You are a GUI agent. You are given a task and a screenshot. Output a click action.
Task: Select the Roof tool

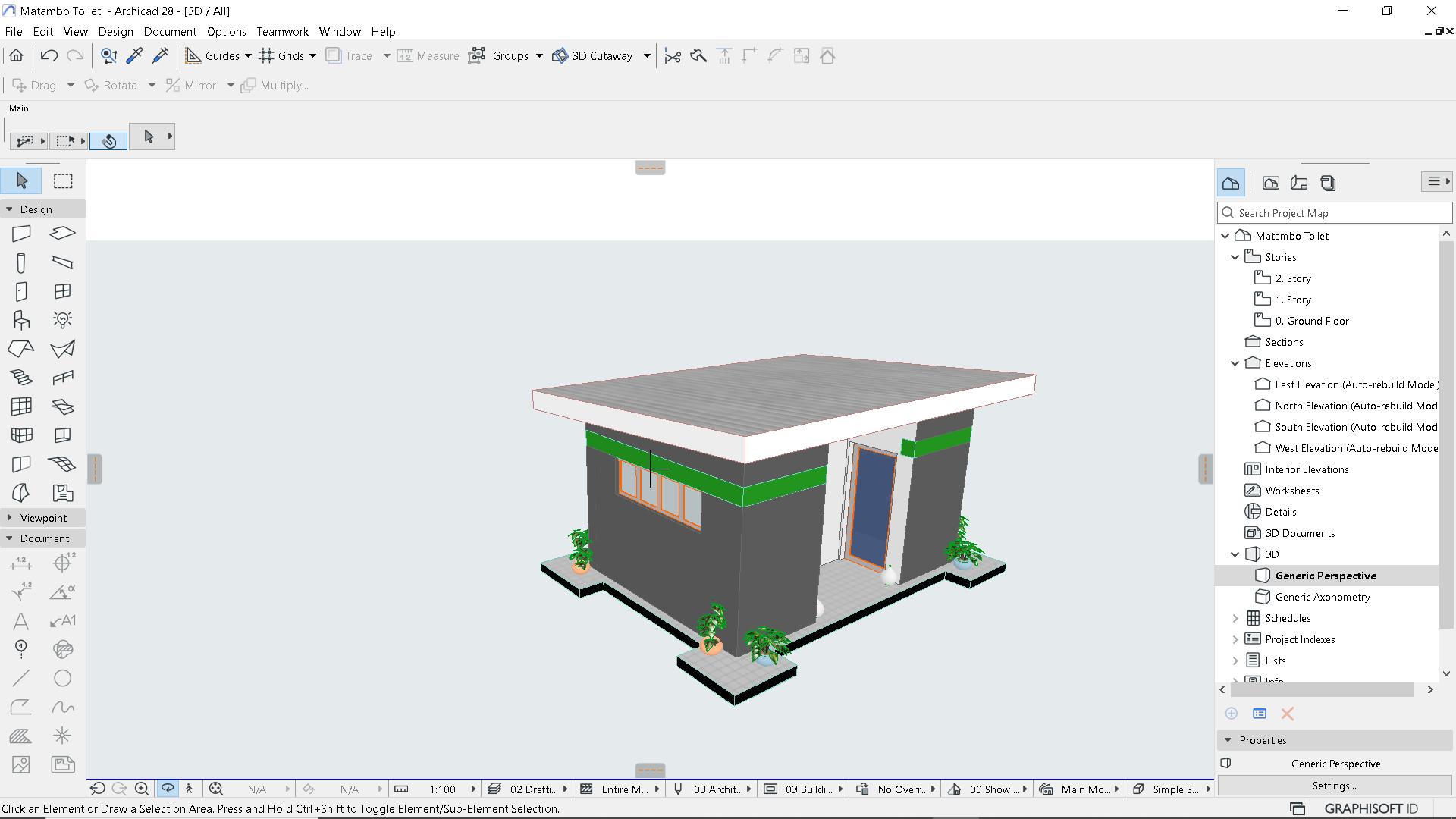pyautogui.click(x=21, y=349)
